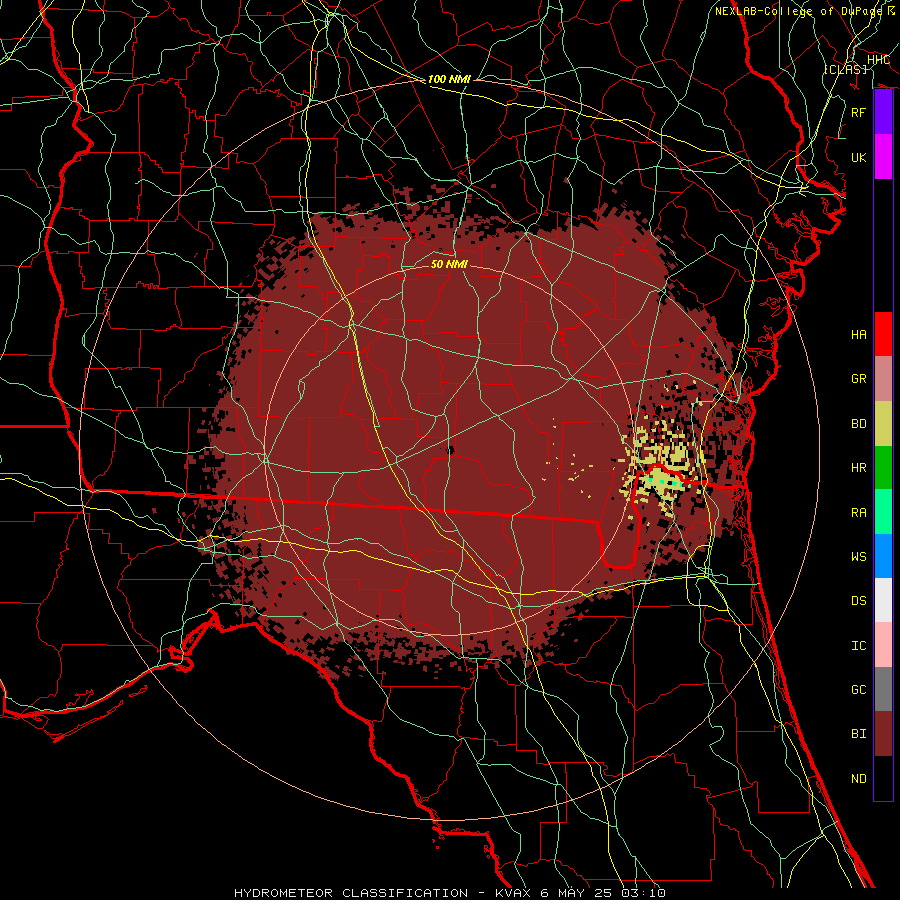Click the RF legend label
The height and width of the screenshot is (900, 900).
[859, 112]
